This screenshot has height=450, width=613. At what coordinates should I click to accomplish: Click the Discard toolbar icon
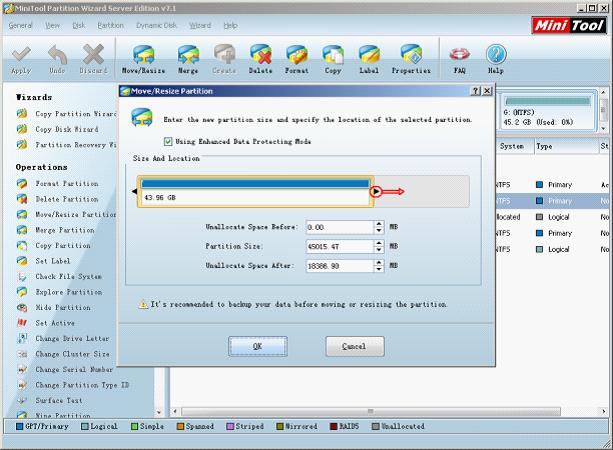[93, 60]
